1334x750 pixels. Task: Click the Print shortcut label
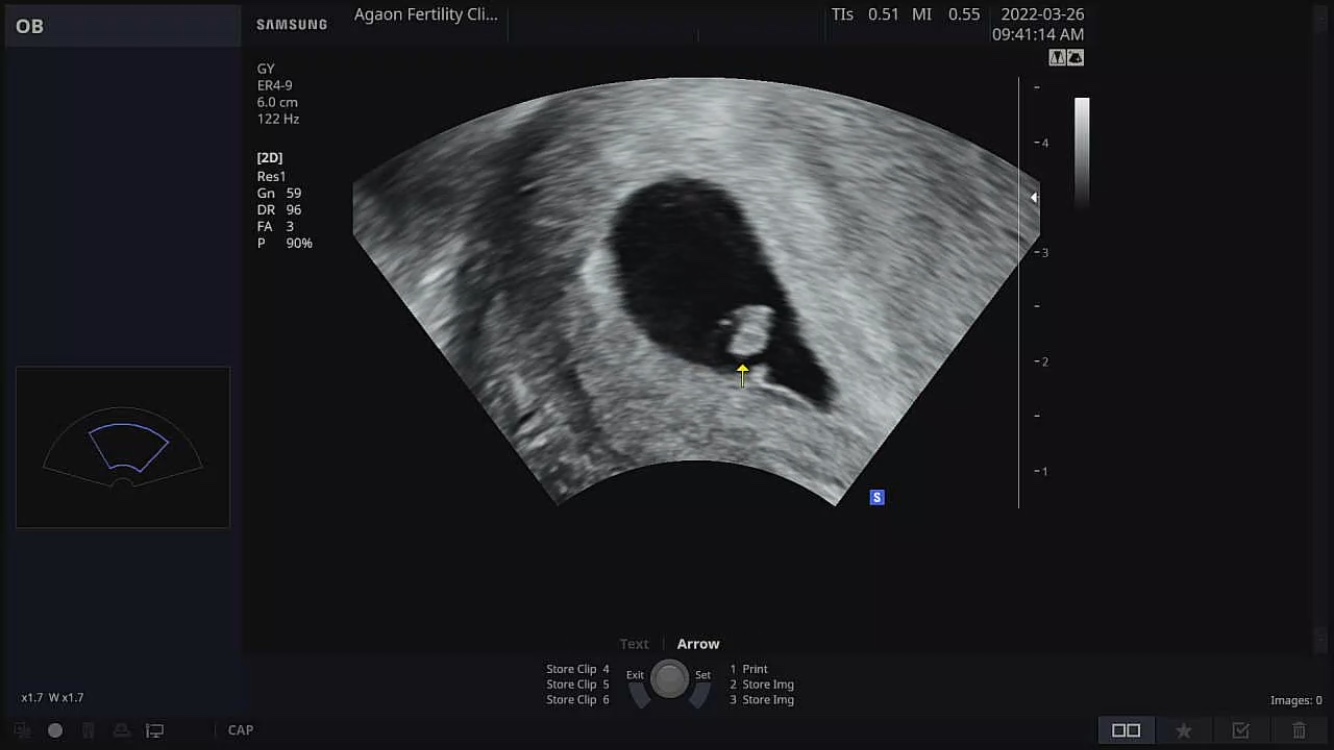click(x=749, y=669)
